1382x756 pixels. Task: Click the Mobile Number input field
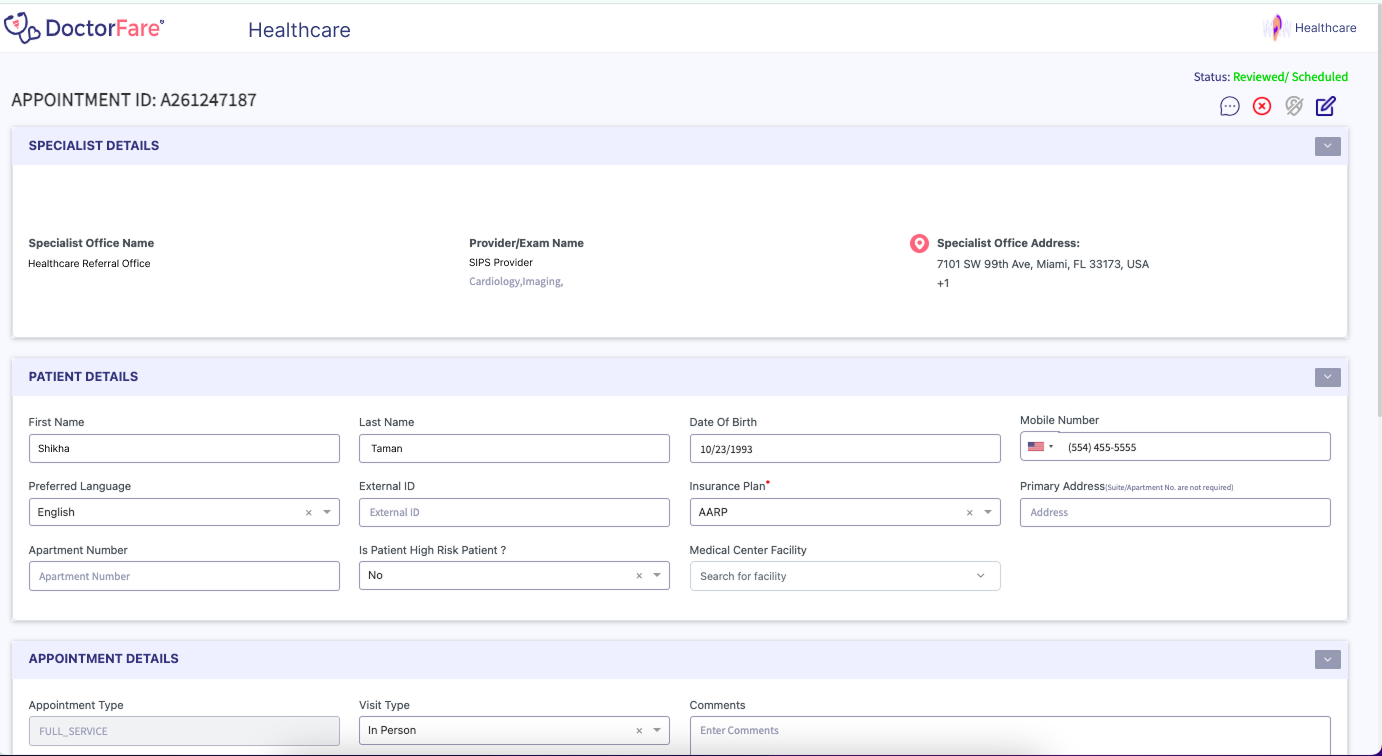pos(1195,447)
